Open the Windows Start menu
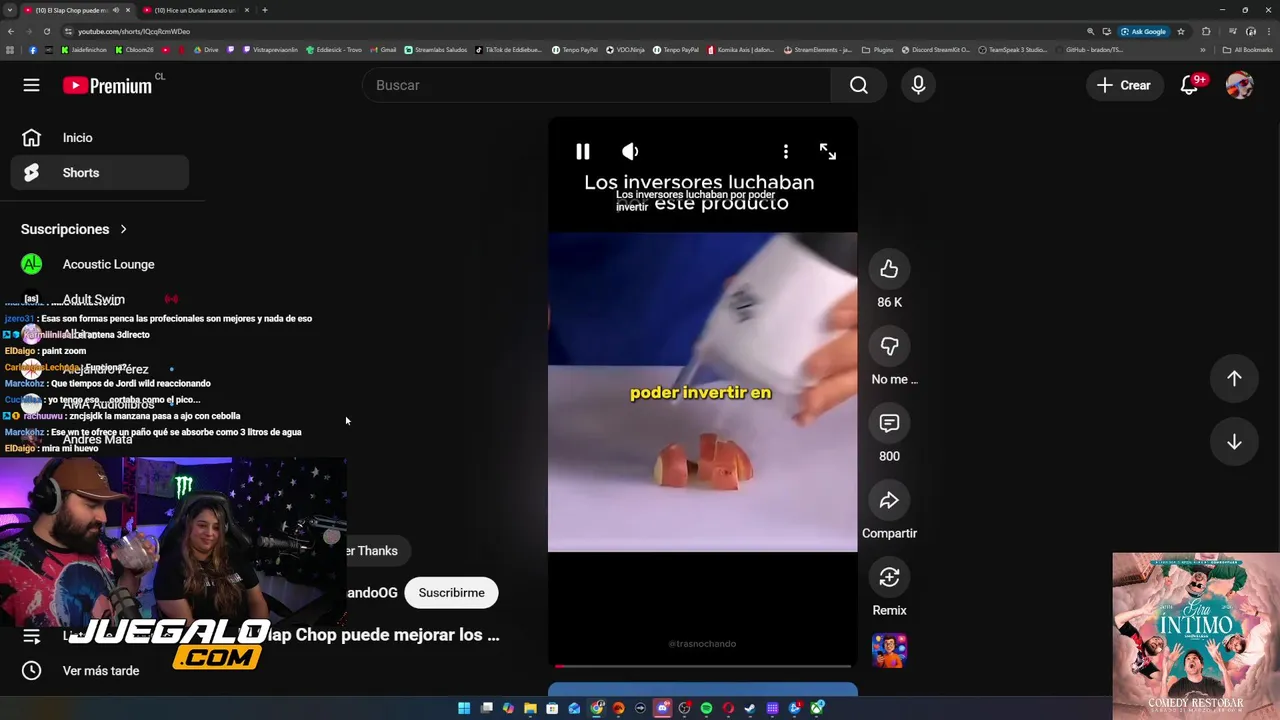1280x720 pixels. (x=464, y=708)
